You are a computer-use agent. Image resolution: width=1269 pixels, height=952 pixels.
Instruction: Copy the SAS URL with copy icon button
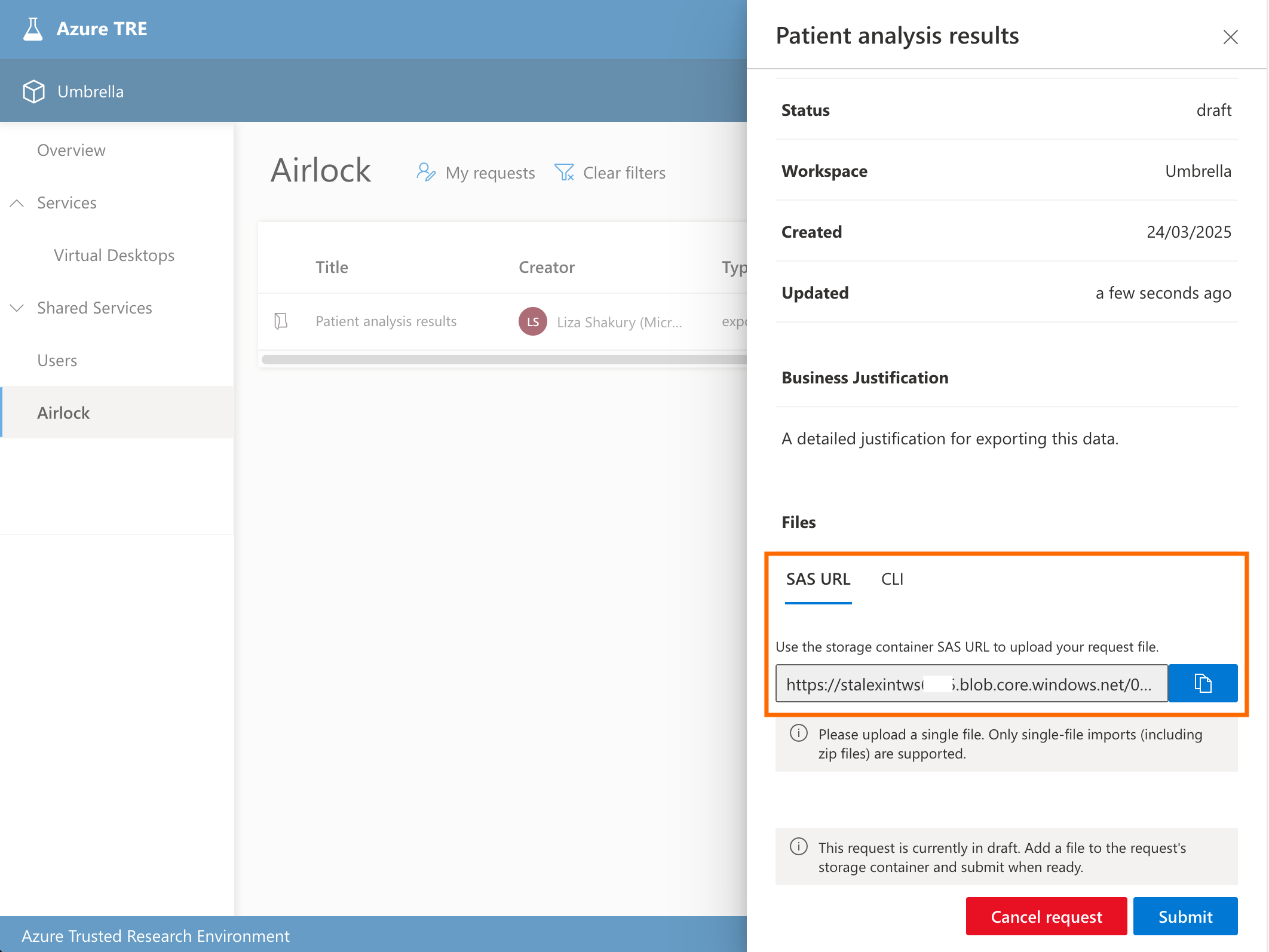tap(1202, 683)
